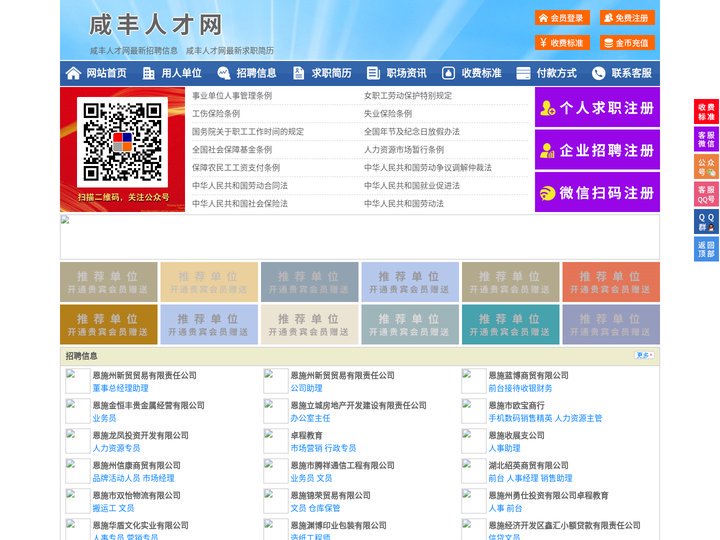The height and width of the screenshot is (540, 720).
Task: Open 保障农民工工资支付条例 link
Action: 236,168
